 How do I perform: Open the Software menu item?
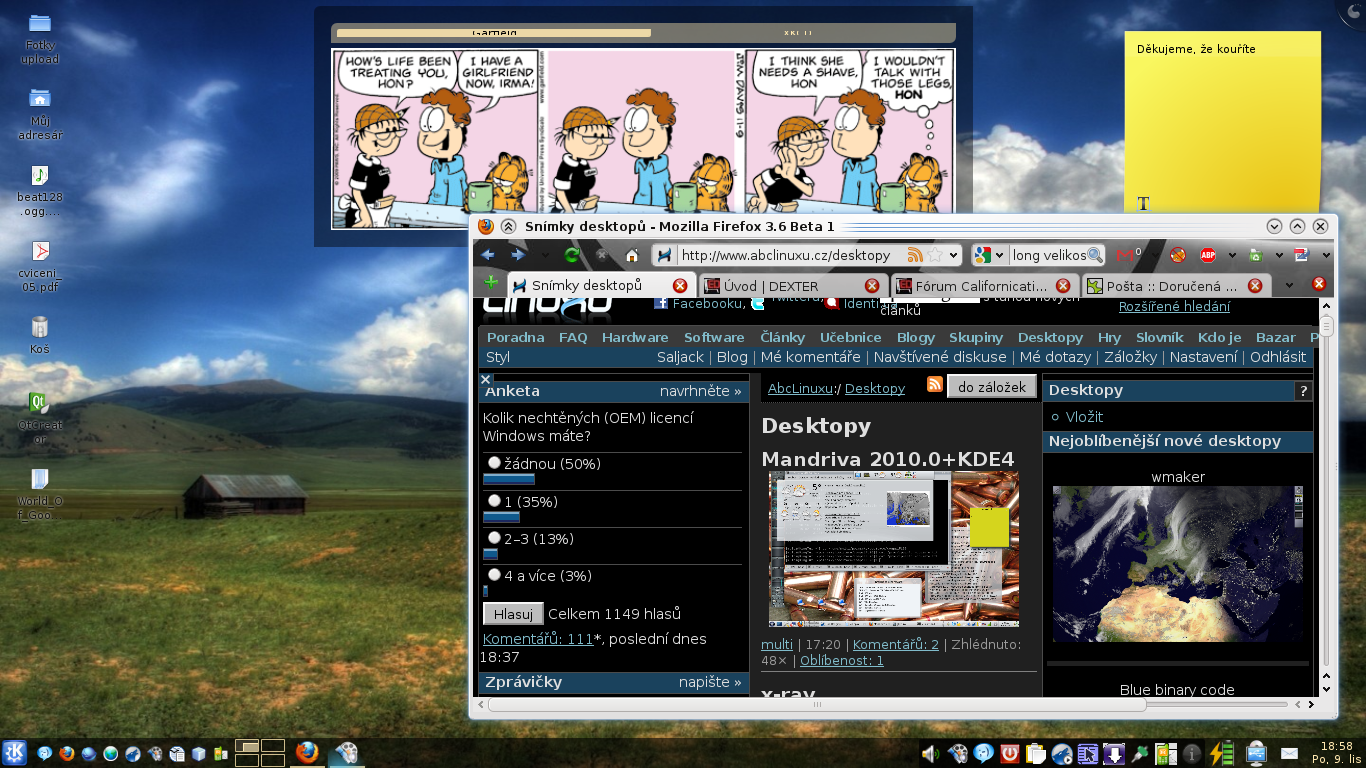point(714,337)
